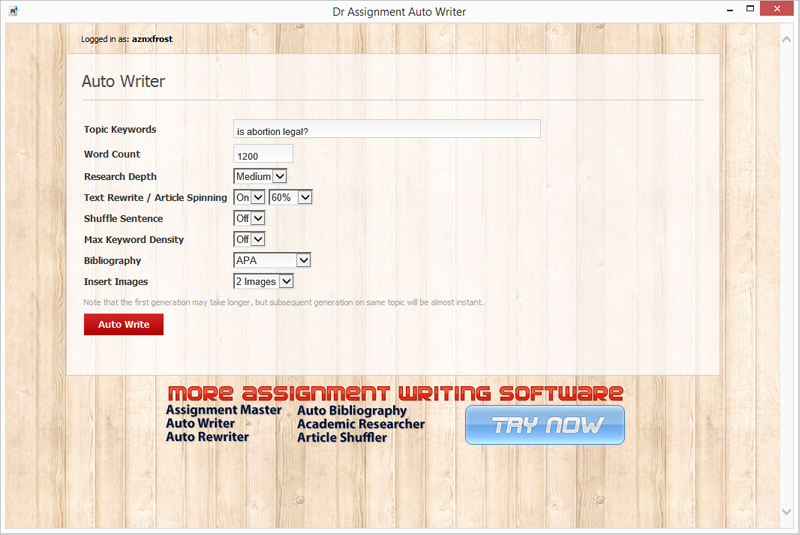Click the Shuffle Sentence label

coord(123,218)
